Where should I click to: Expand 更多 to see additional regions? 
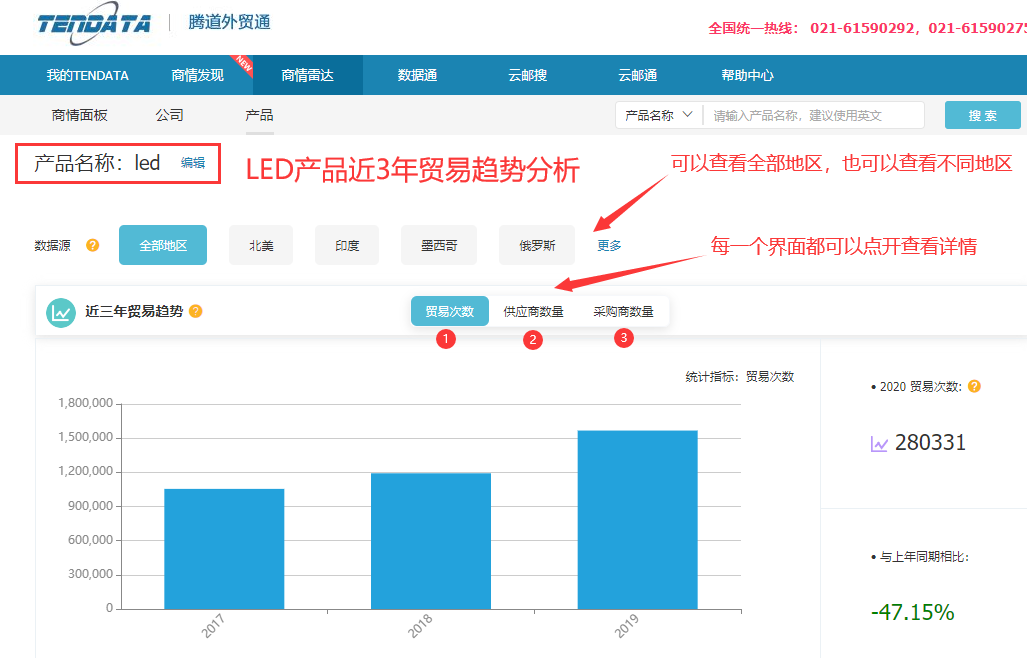coord(607,243)
